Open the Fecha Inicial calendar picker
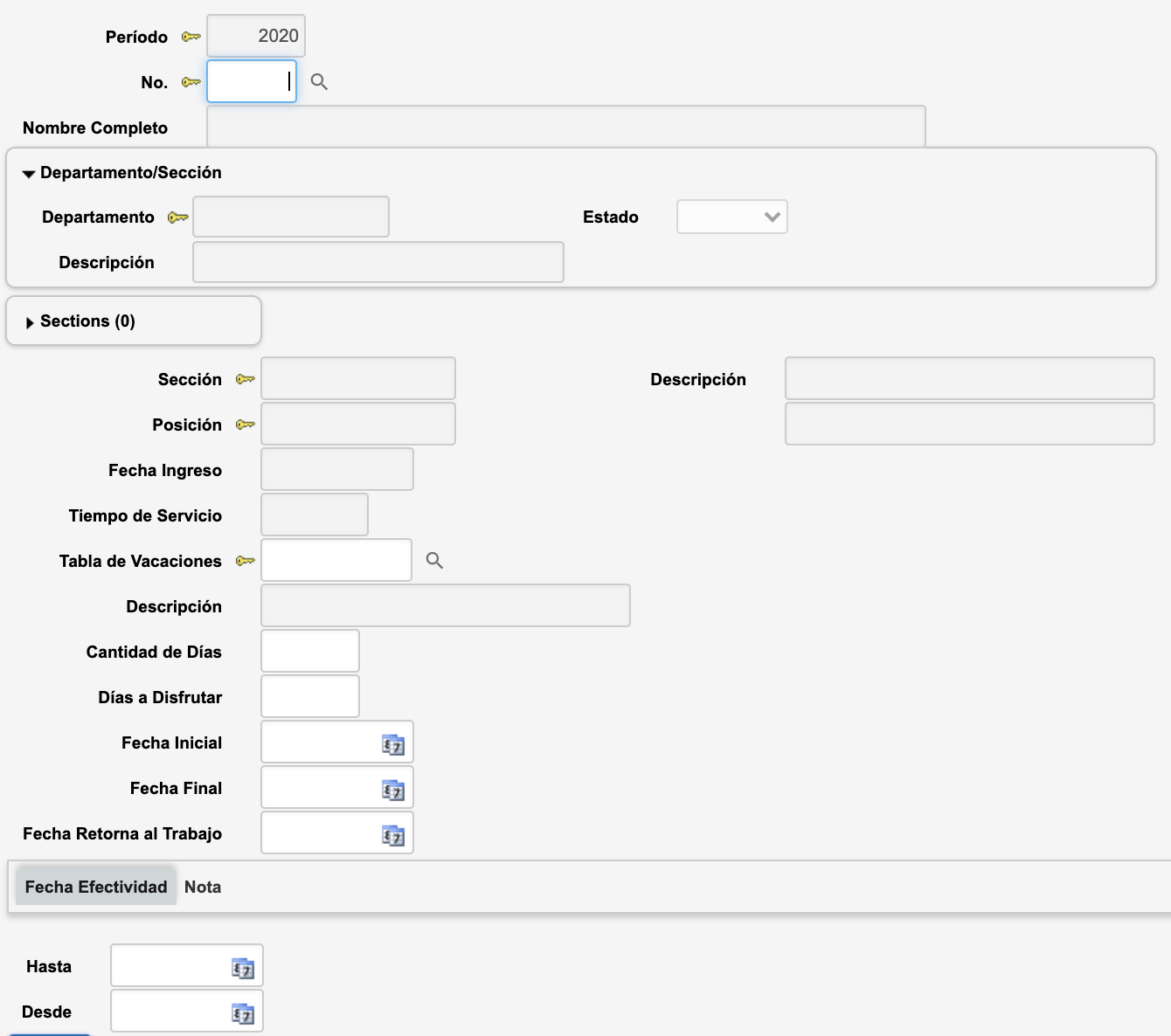Image resolution: width=1171 pixels, height=1036 pixels. point(393,744)
